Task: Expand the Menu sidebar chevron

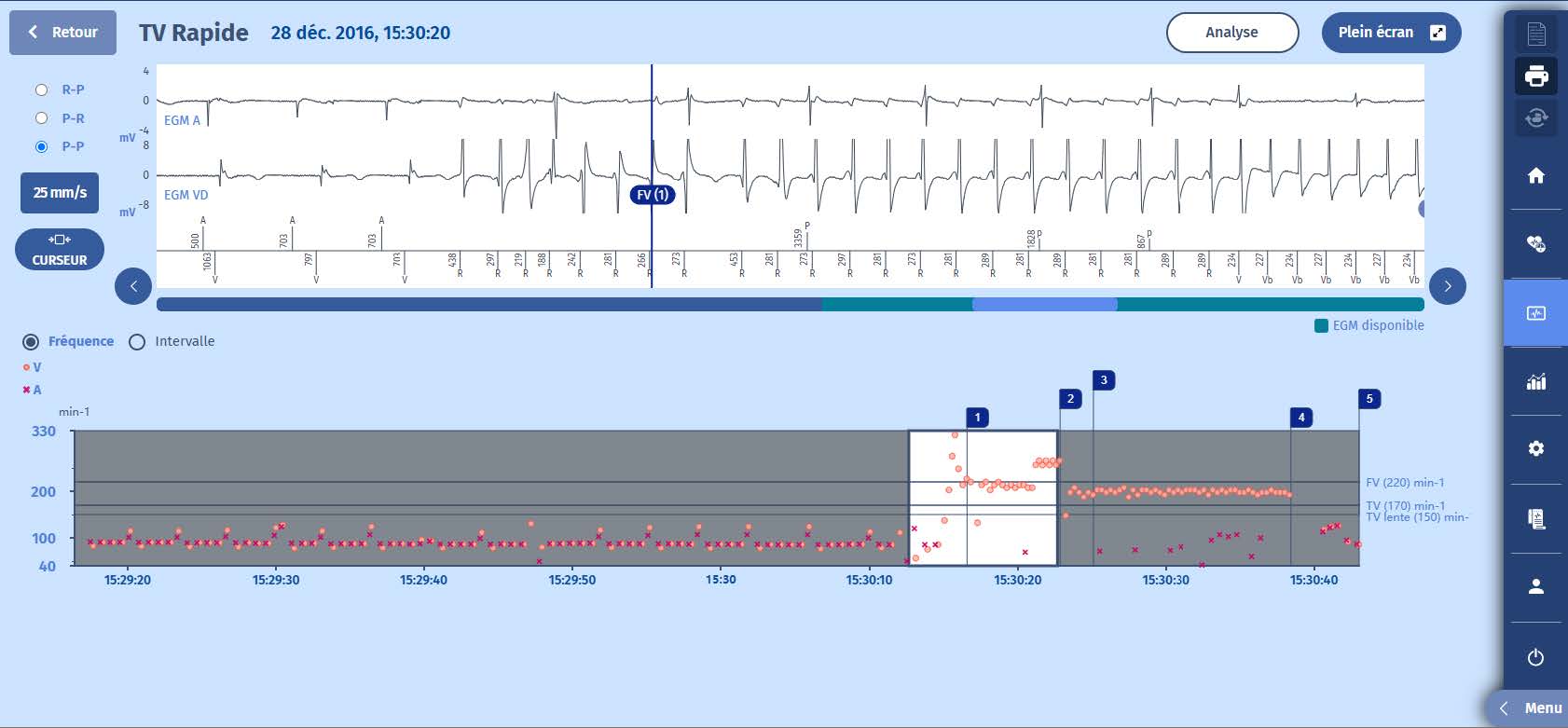Action: [1504, 708]
